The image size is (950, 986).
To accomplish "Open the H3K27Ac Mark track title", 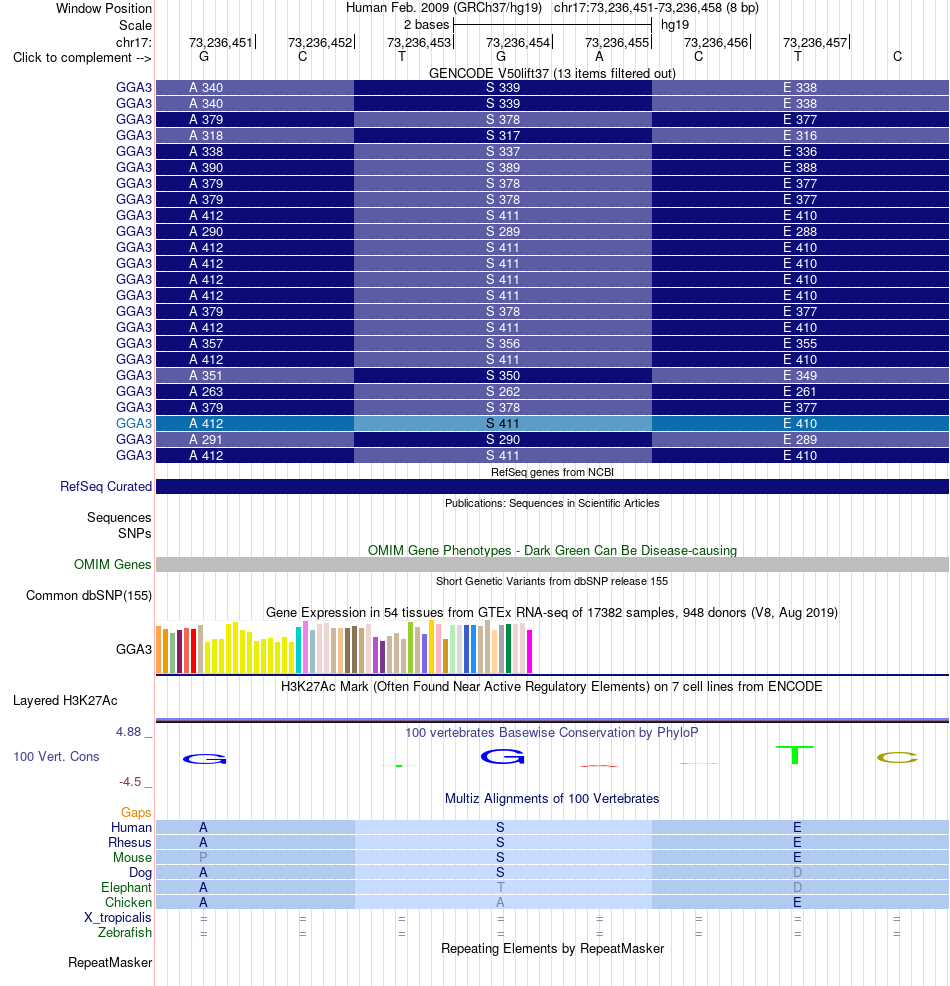I will 552,686.
